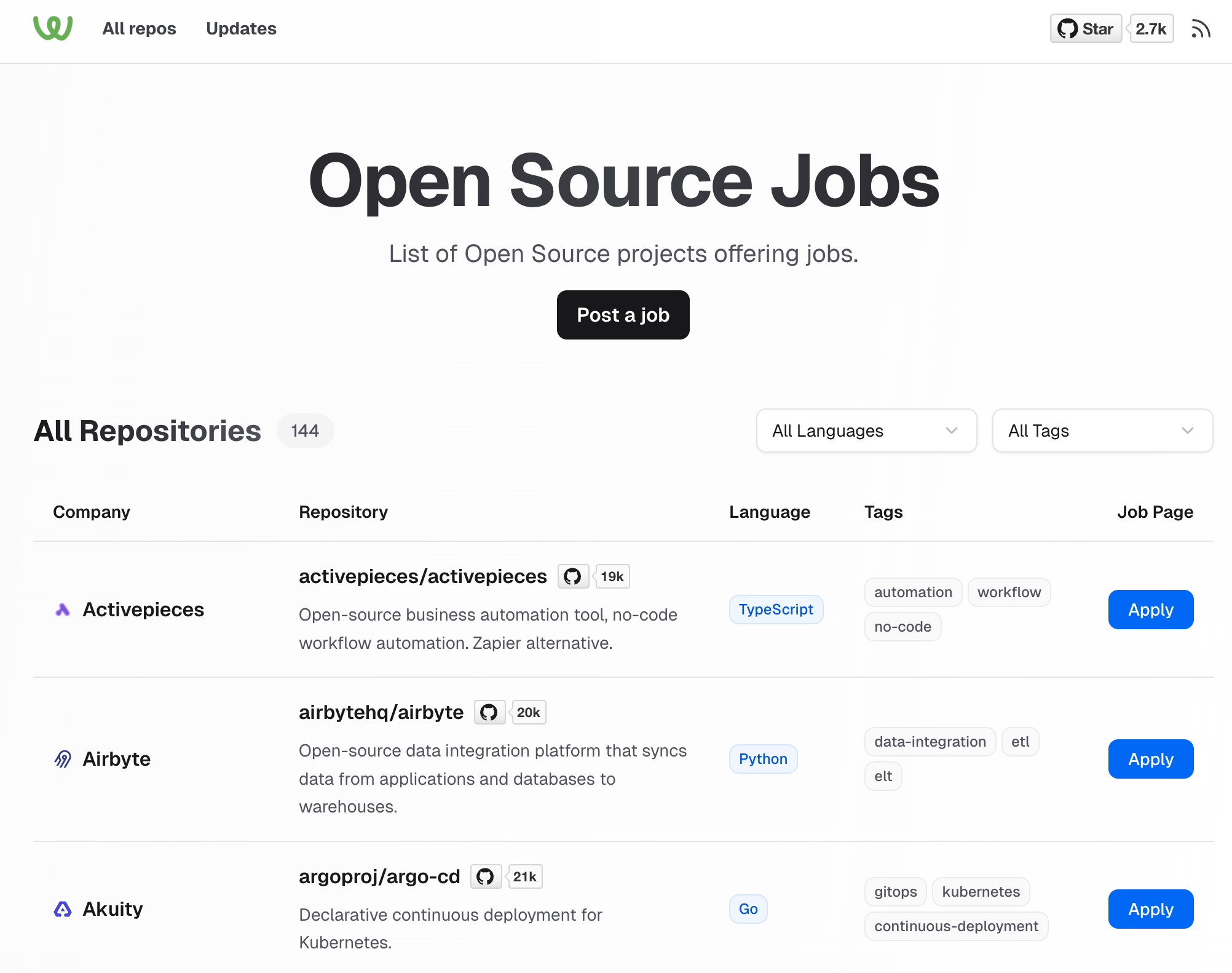Go to the All repos page
Screen dimensions: 1232x973
click(138, 28)
